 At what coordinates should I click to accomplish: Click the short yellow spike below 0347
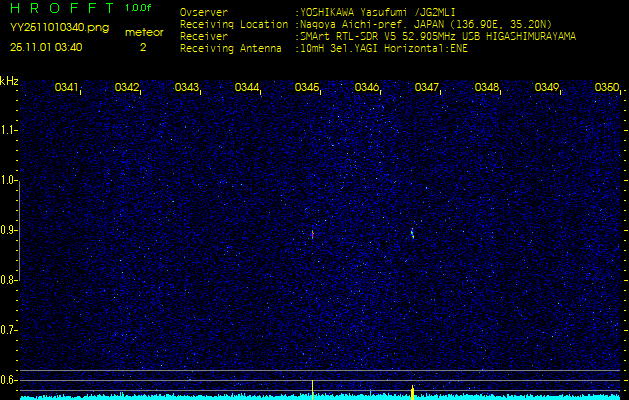pyautogui.click(x=412, y=392)
